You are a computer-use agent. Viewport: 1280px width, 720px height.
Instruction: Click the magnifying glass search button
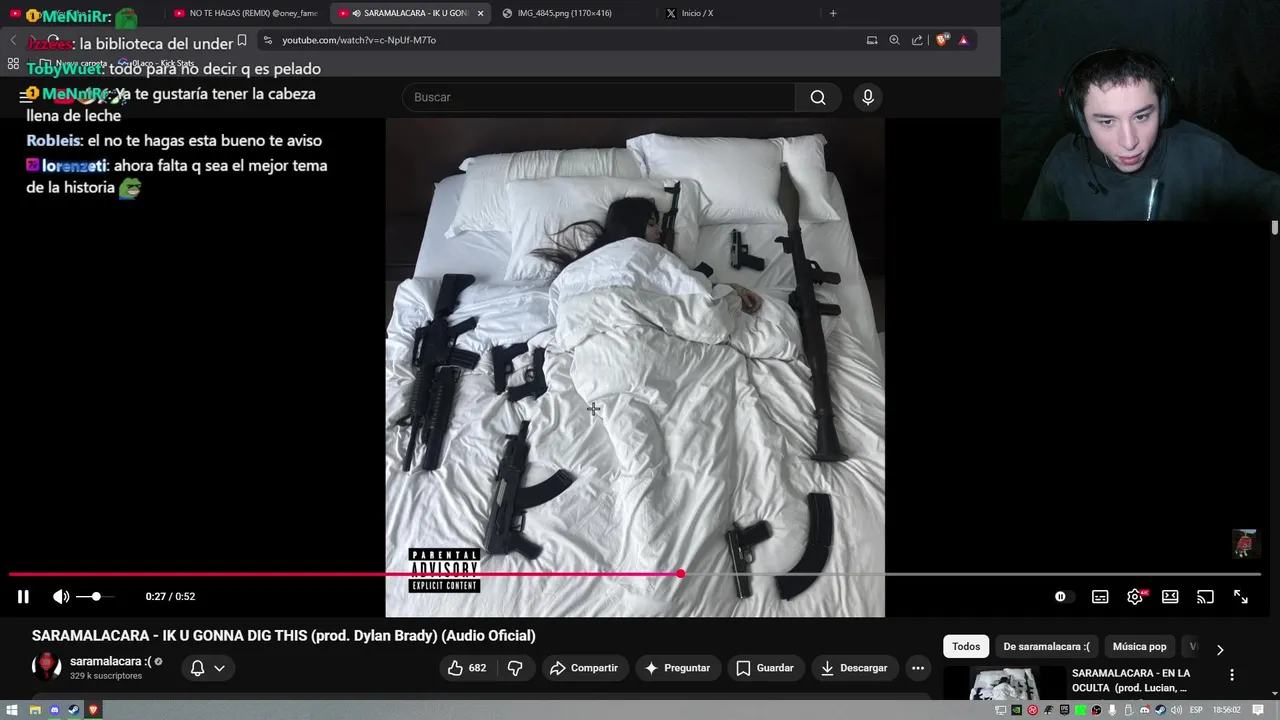tap(818, 97)
